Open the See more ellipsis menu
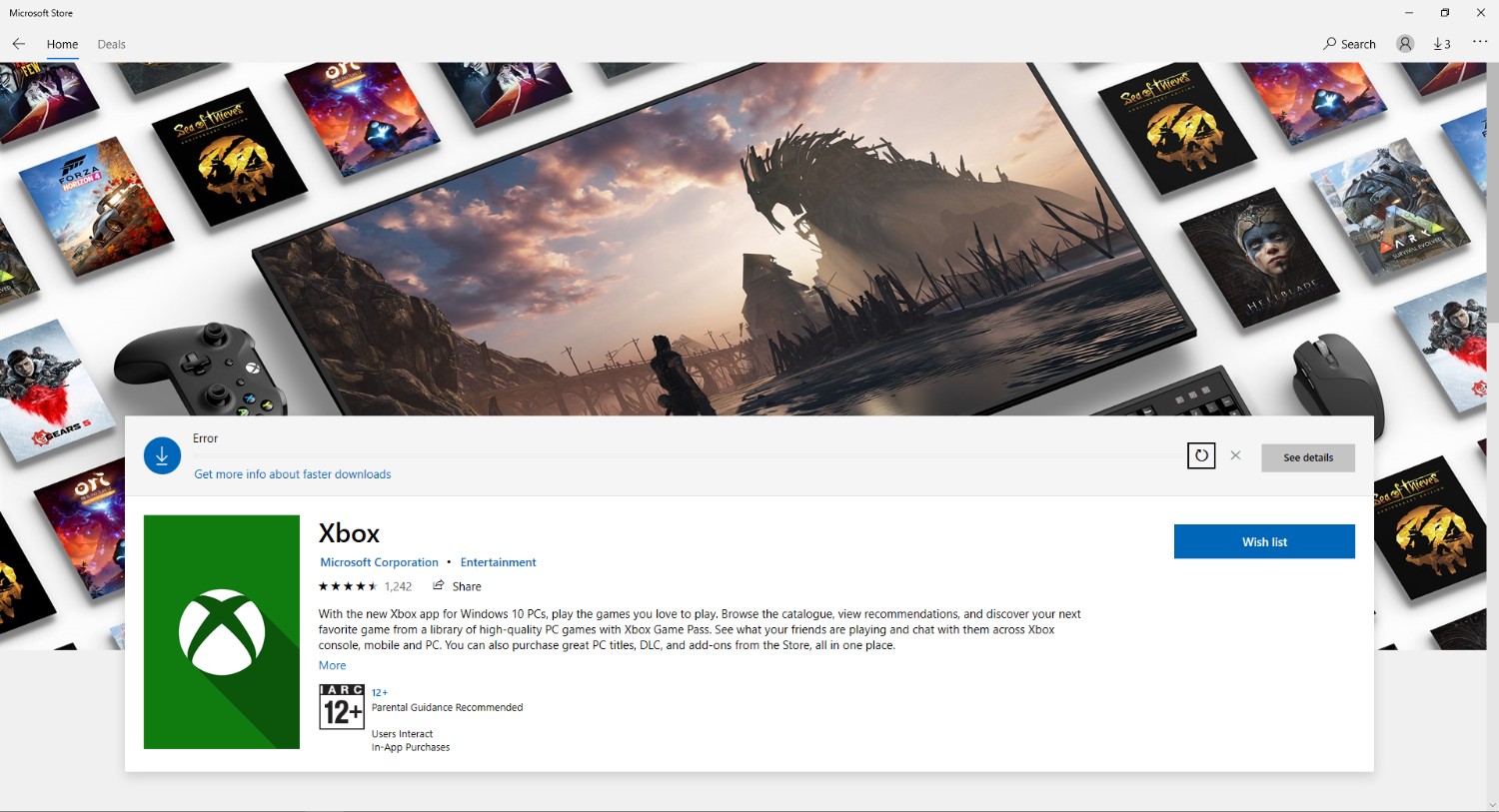The image size is (1499, 812). pyautogui.click(x=1480, y=42)
